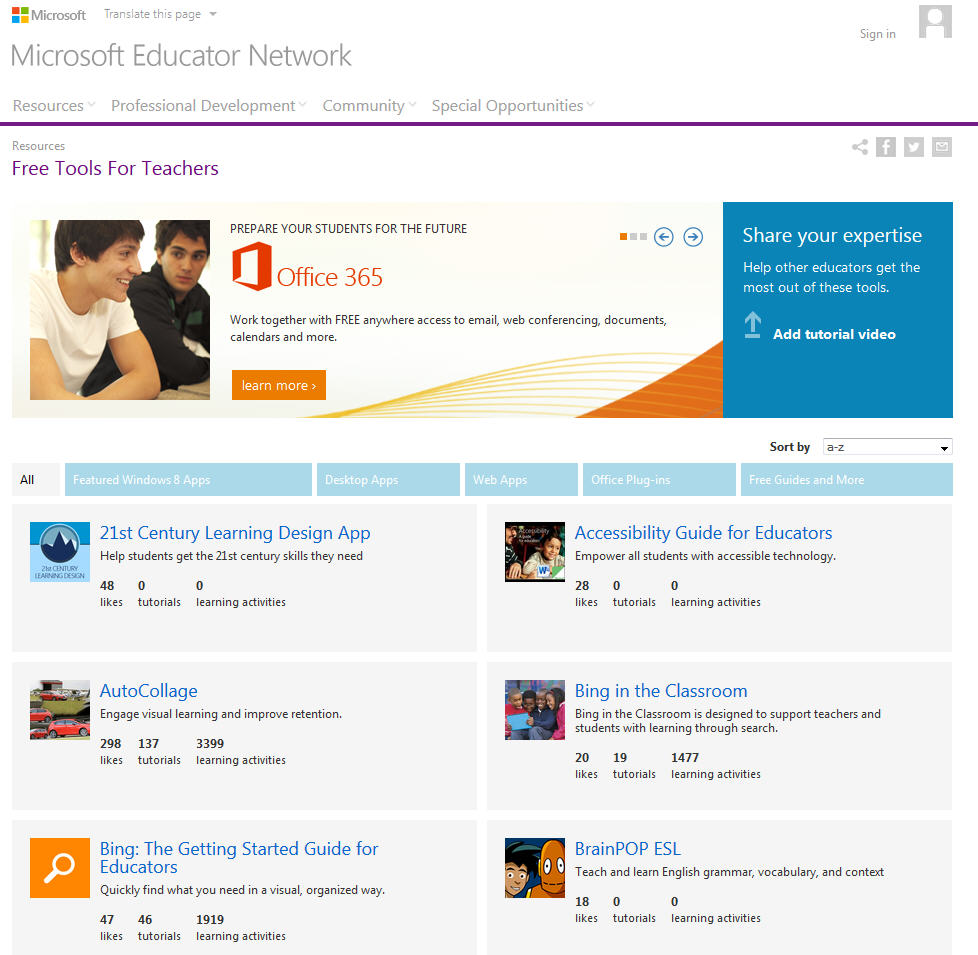The height and width of the screenshot is (955, 978).
Task: Click AutoCollage 3399 learning activities count
Action: pos(210,744)
